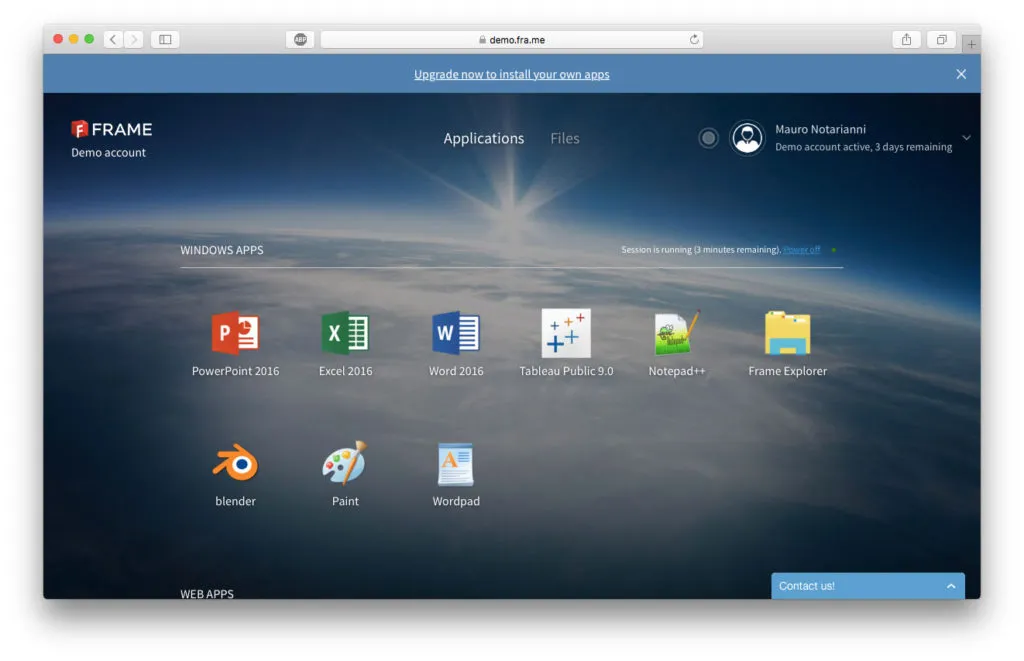The image size is (1024, 661).
Task: Open Notepad++ app icon
Action: pos(677,333)
